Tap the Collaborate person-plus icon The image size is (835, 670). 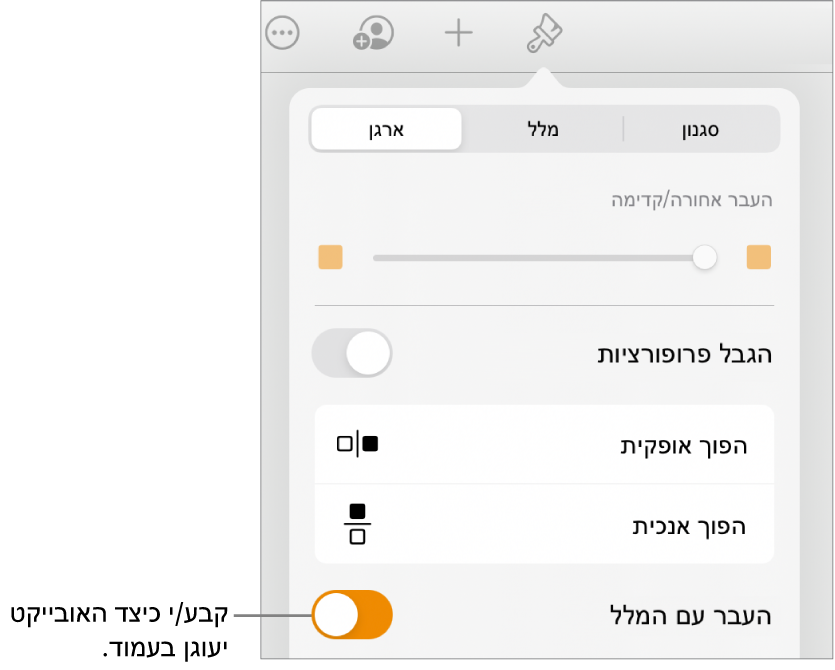coord(372,34)
